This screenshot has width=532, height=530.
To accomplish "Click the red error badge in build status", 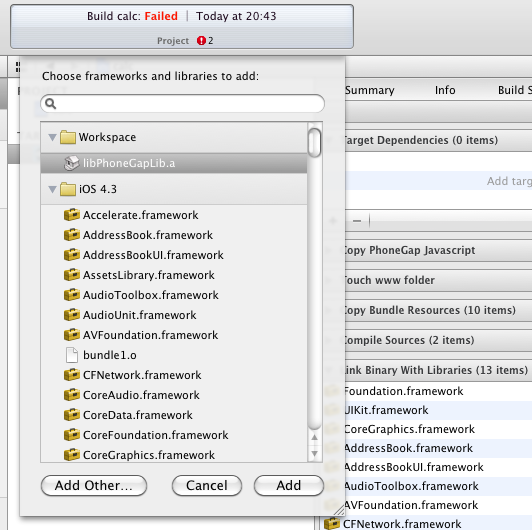I will pyautogui.click(x=201, y=41).
